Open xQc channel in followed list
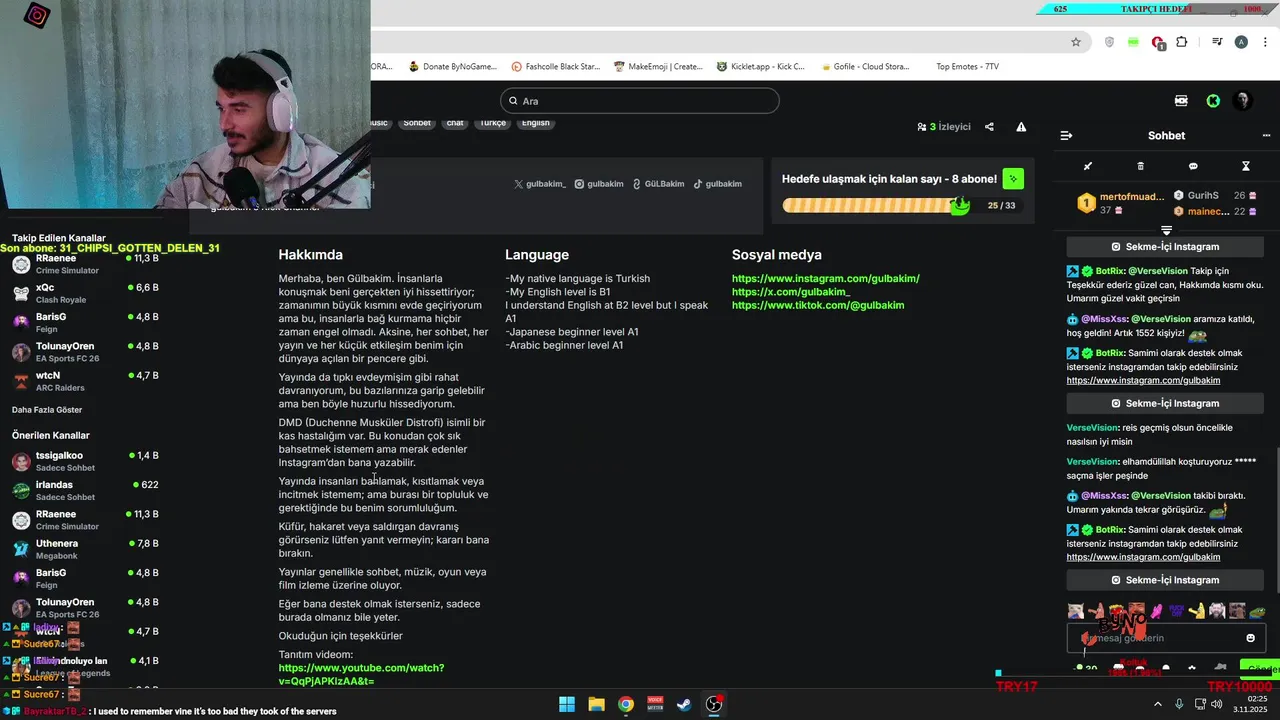1280x720 pixels. click(x=85, y=293)
